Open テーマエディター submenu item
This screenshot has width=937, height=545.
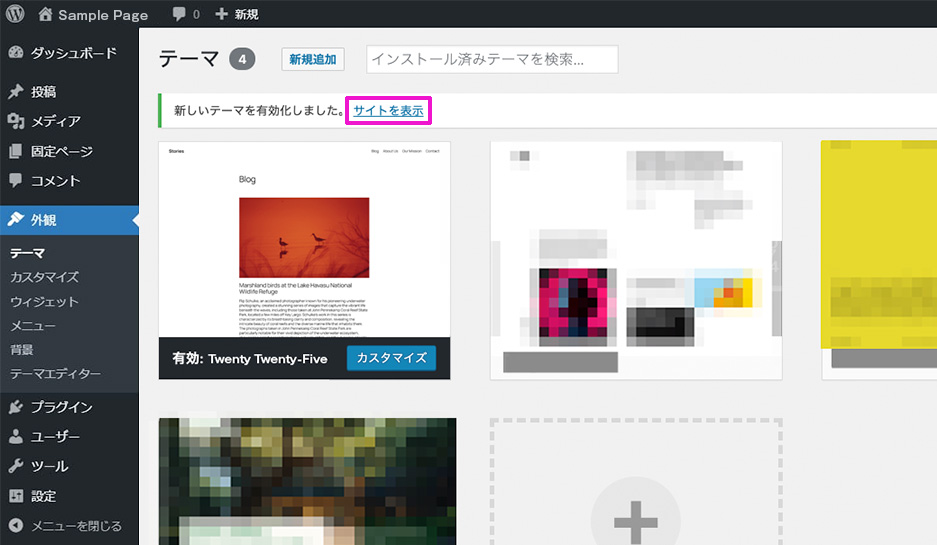tap(55, 374)
